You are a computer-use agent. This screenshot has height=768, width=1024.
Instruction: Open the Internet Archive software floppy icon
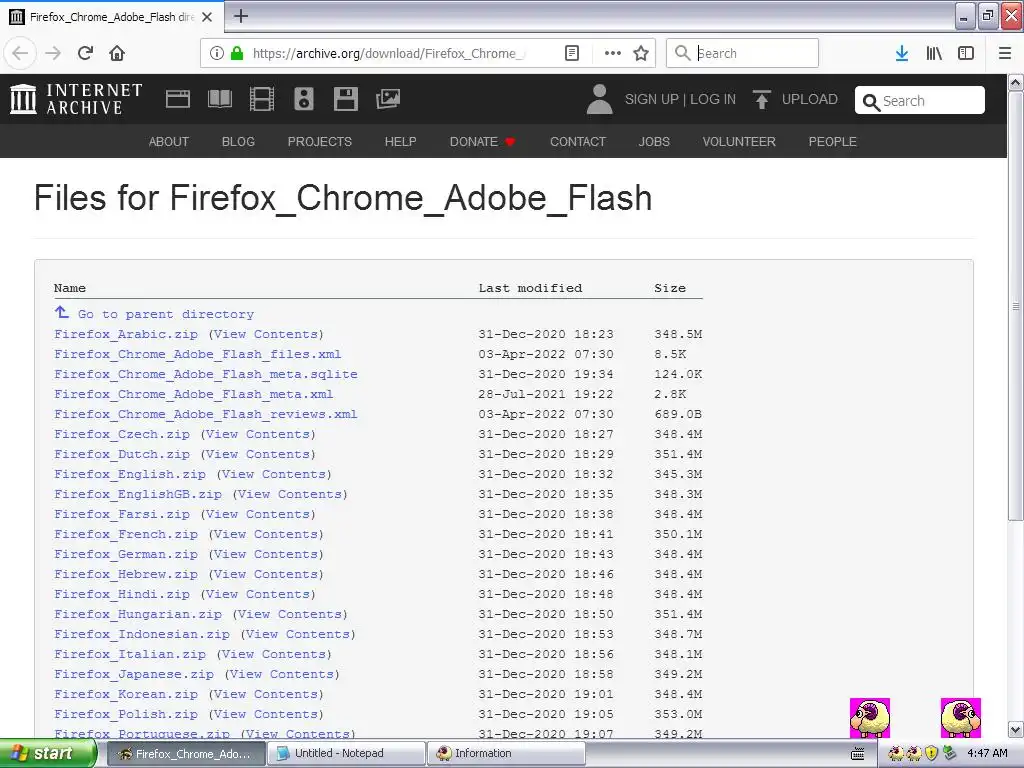[345, 99]
